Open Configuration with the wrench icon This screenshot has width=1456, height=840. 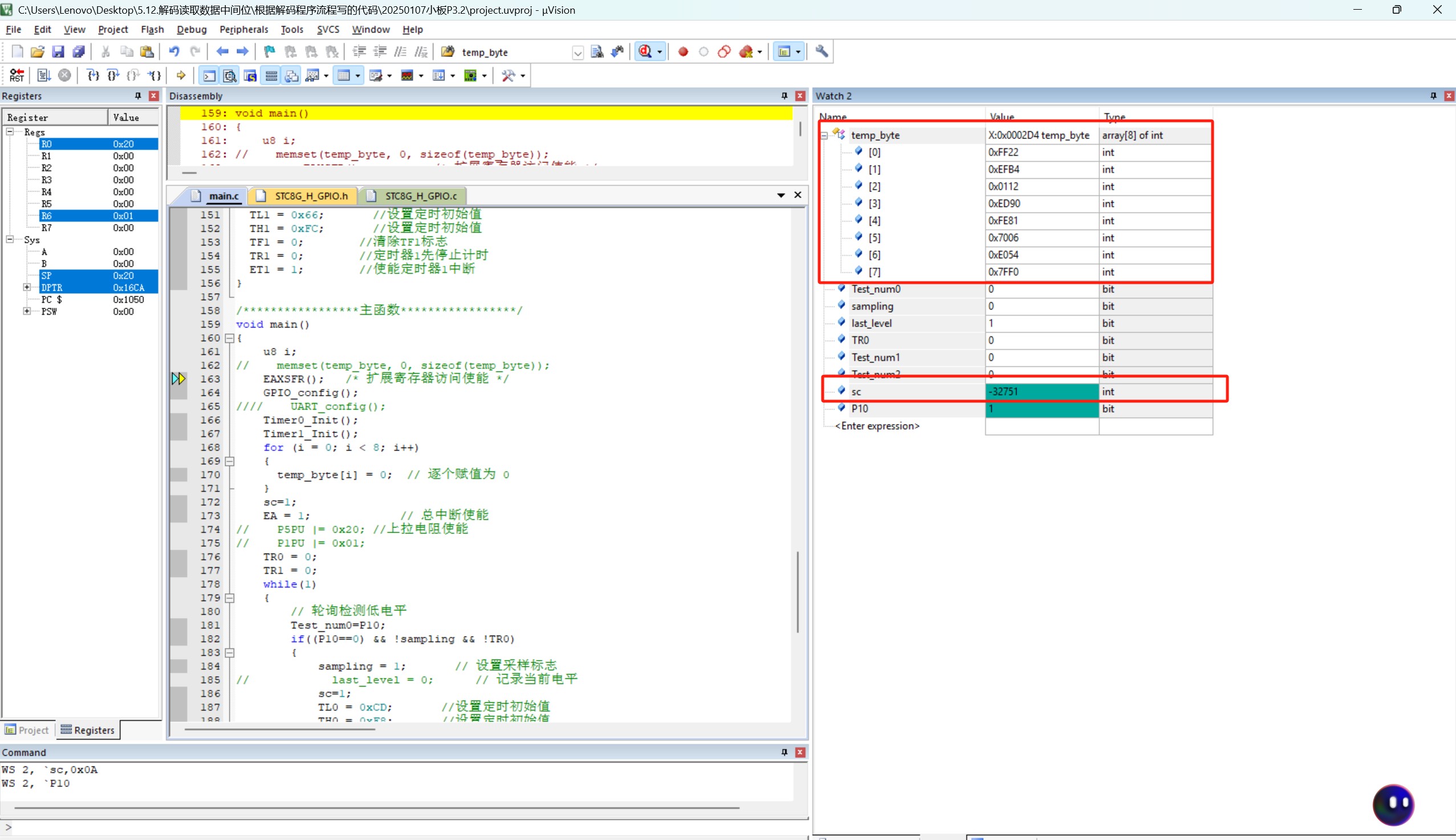821,52
